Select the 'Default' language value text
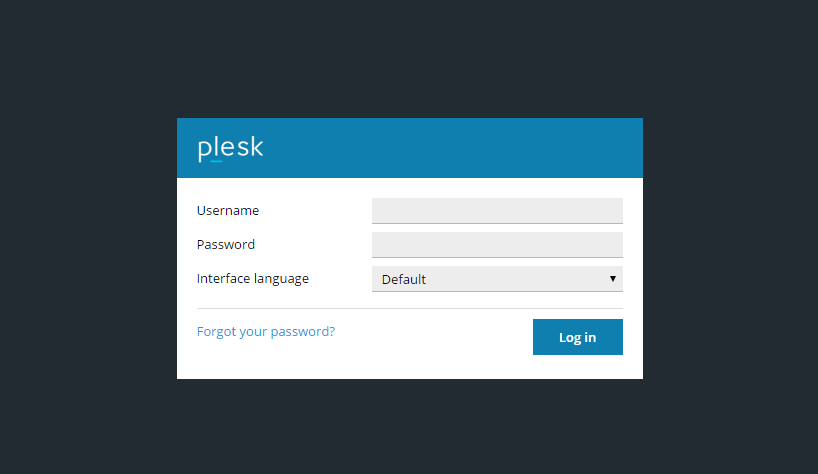The width and height of the screenshot is (818, 474). [404, 279]
